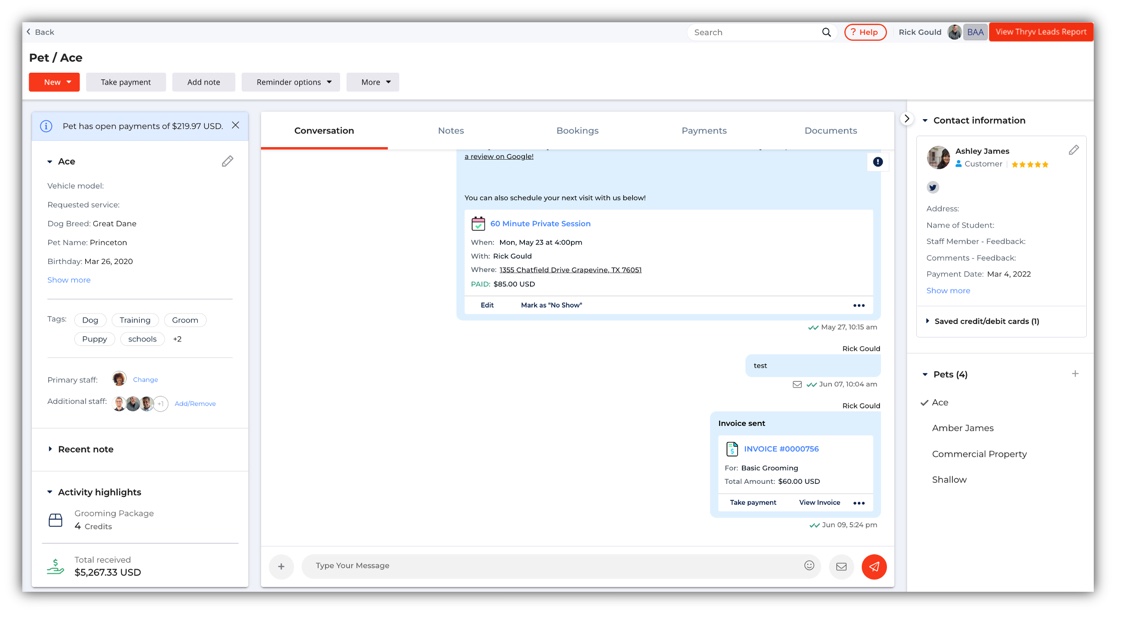Click Change primary staff link
The width and height of the screenshot is (1127, 618).
(145, 379)
